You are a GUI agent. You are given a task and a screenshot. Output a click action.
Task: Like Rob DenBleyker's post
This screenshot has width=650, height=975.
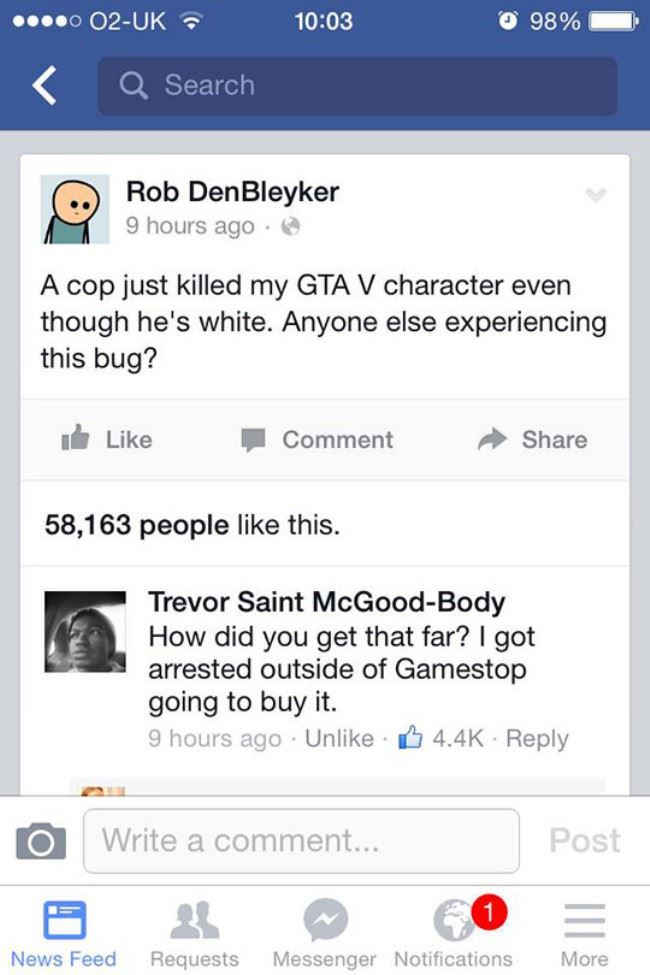(107, 439)
